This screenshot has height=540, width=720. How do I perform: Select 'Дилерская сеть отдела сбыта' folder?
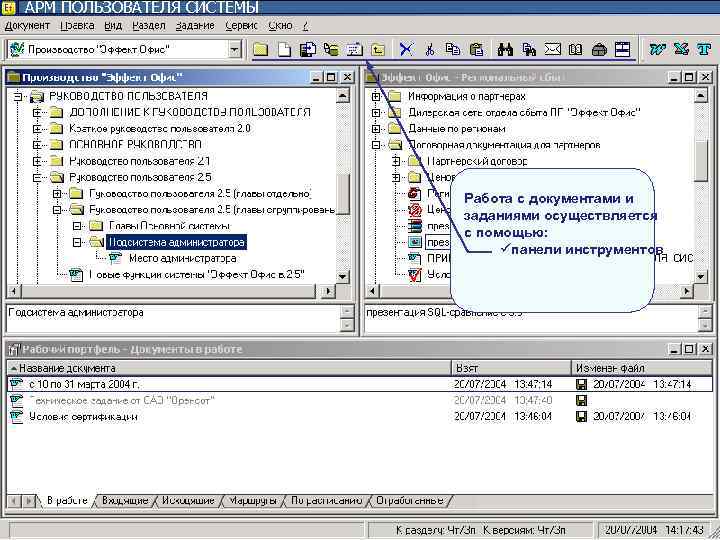524,112
